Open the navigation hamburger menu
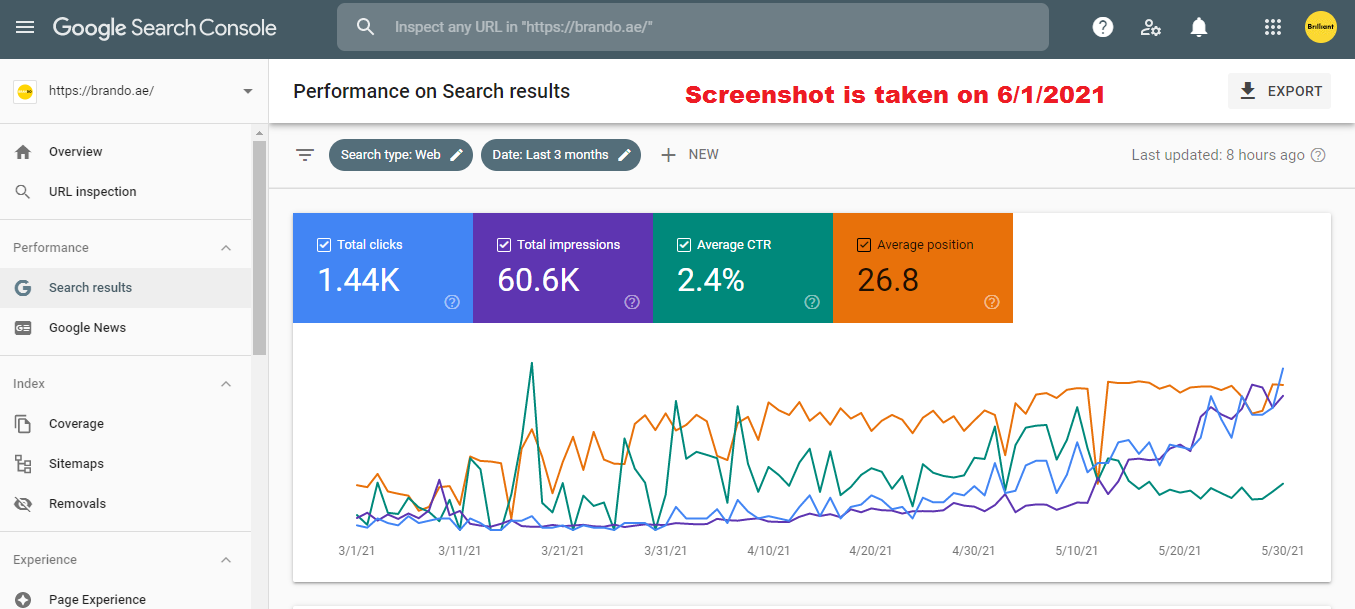The height and width of the screenshot is (609, 1355). 25,27
